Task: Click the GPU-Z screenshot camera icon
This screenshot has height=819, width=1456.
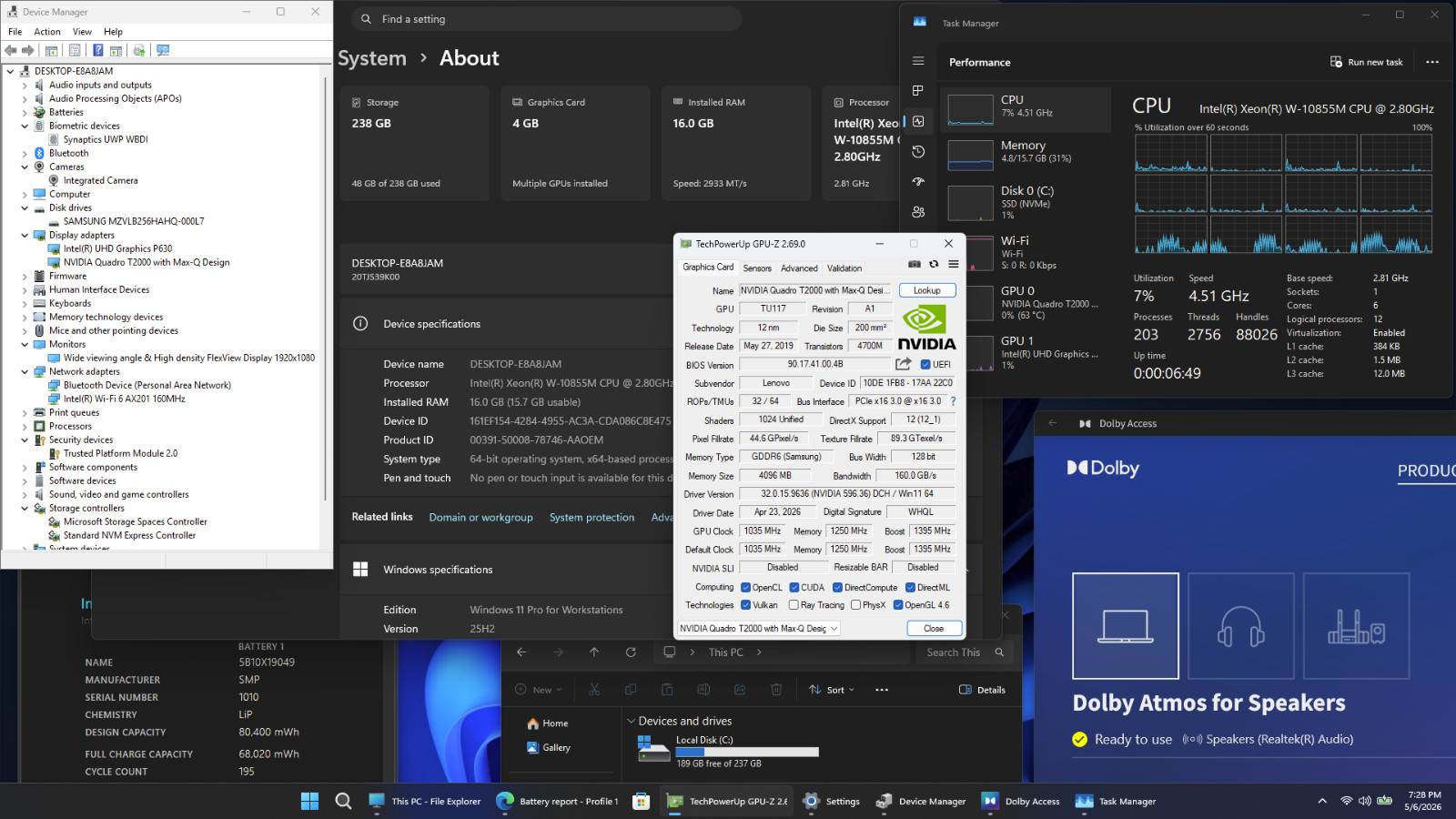Action: pyautogui.click(x=915, y=264)
